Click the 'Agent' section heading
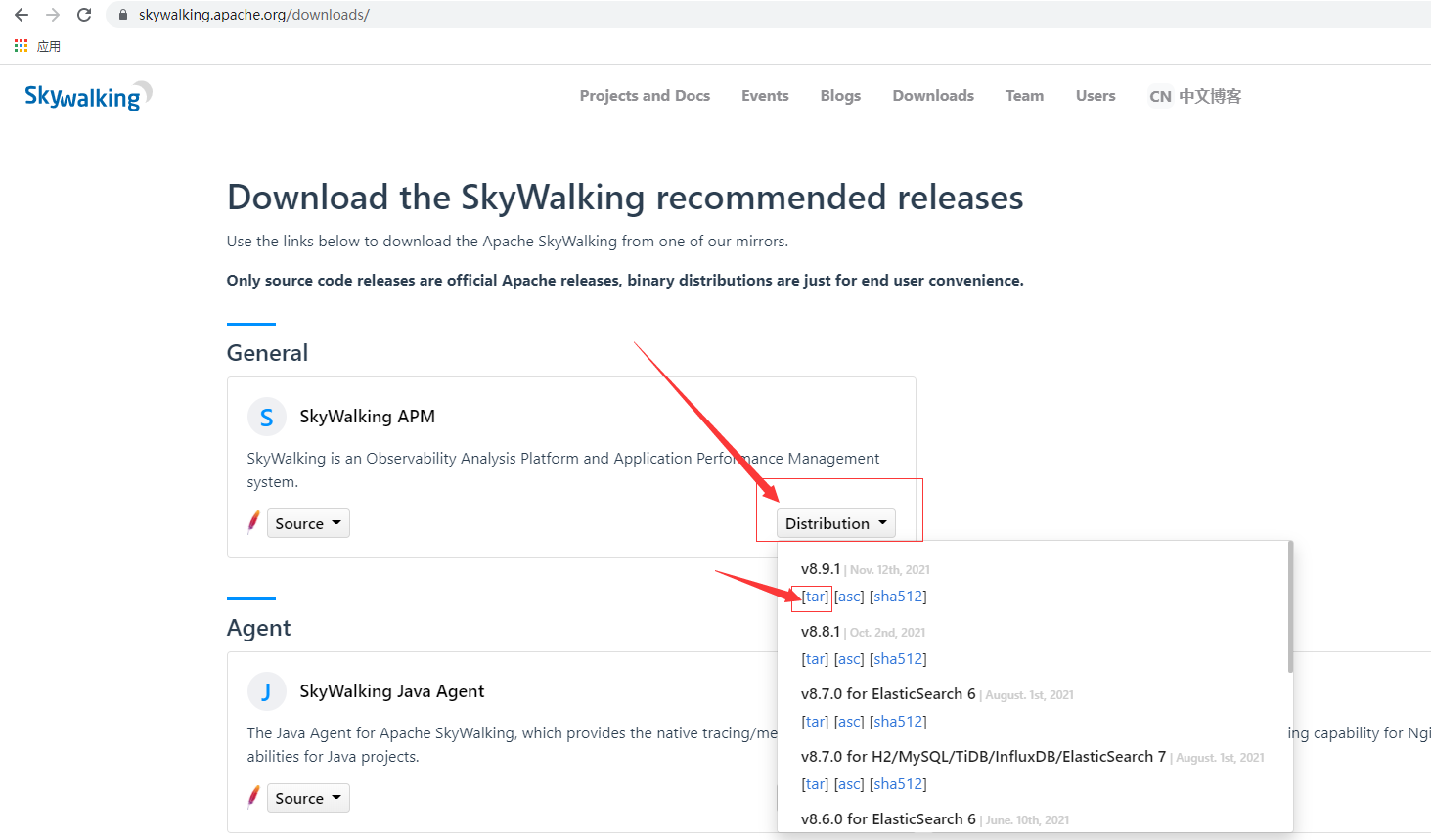This screenshot has width=1431, height=840. click(x=258, y=628)
